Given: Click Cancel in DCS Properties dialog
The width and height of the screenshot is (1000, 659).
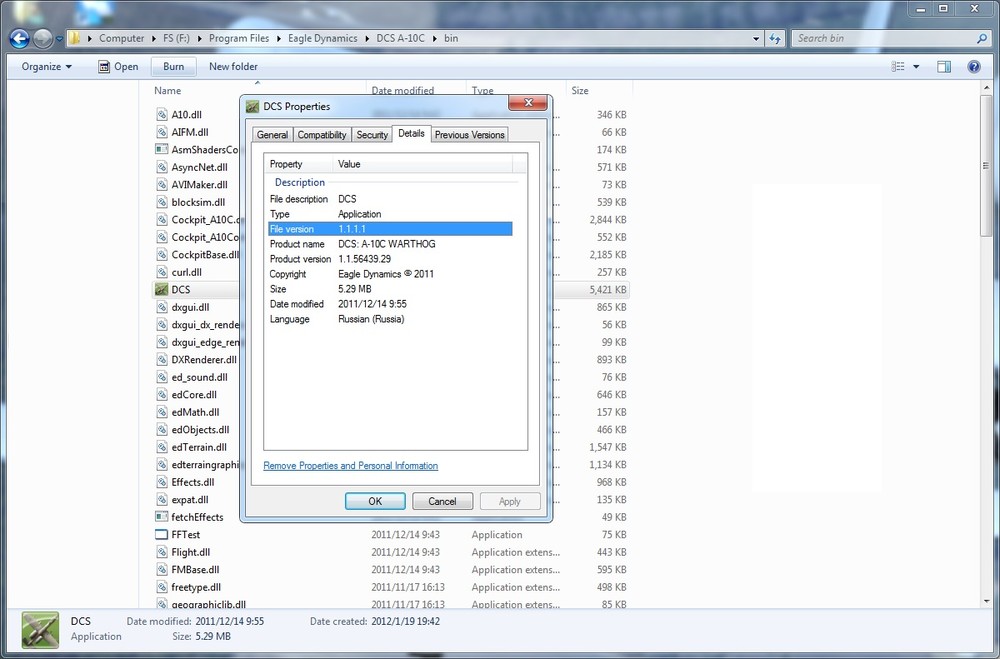Looking at the screenshot, I should [443, 501].
